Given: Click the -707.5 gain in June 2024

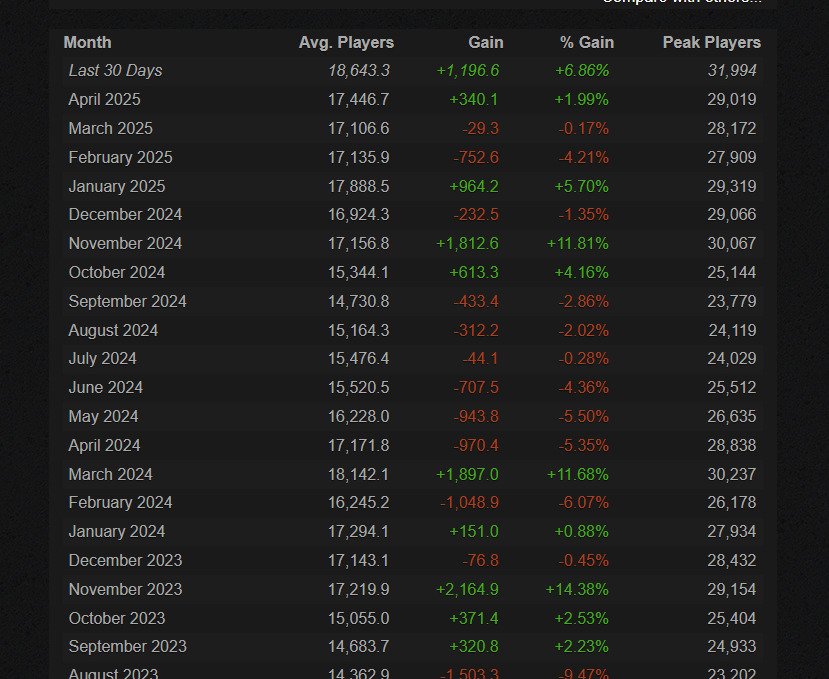Looking at the screenshot, I should click(480, 388).
